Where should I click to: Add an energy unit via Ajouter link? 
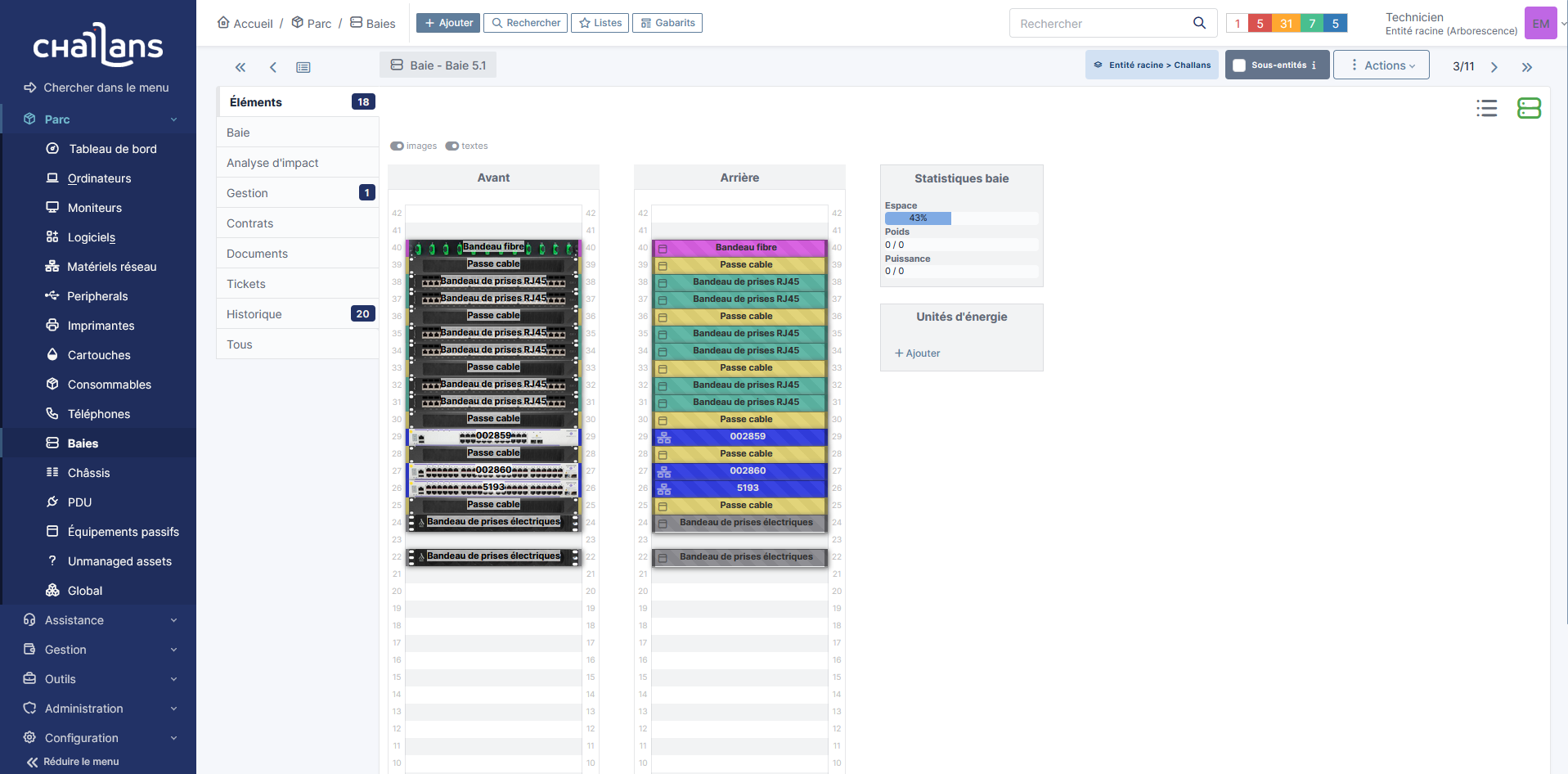[918, 353]
